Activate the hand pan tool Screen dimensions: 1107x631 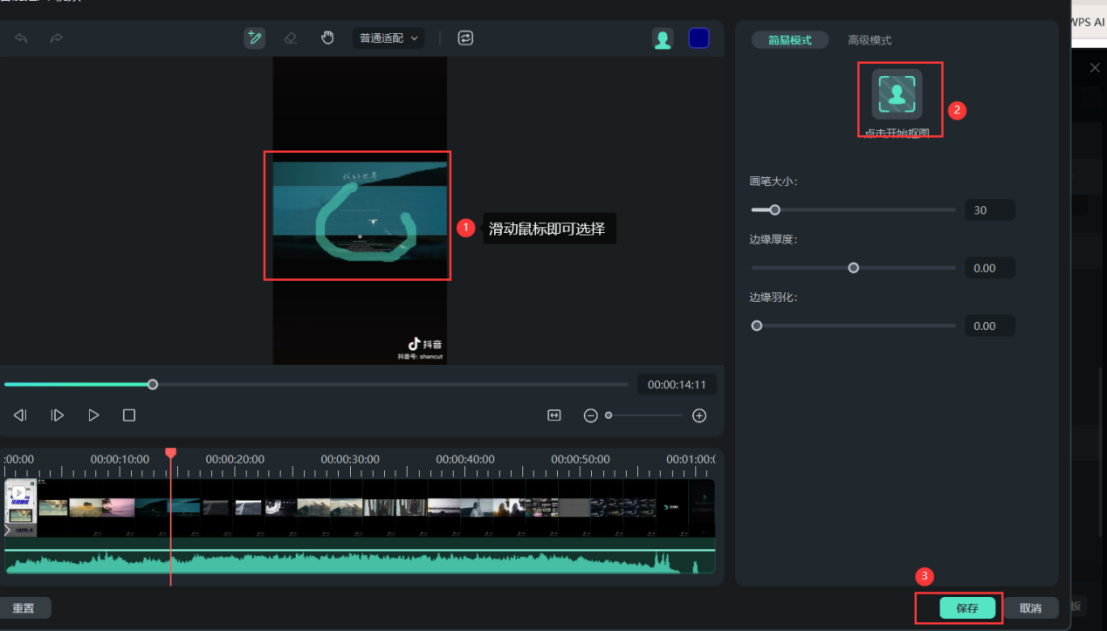click(327, 38)
